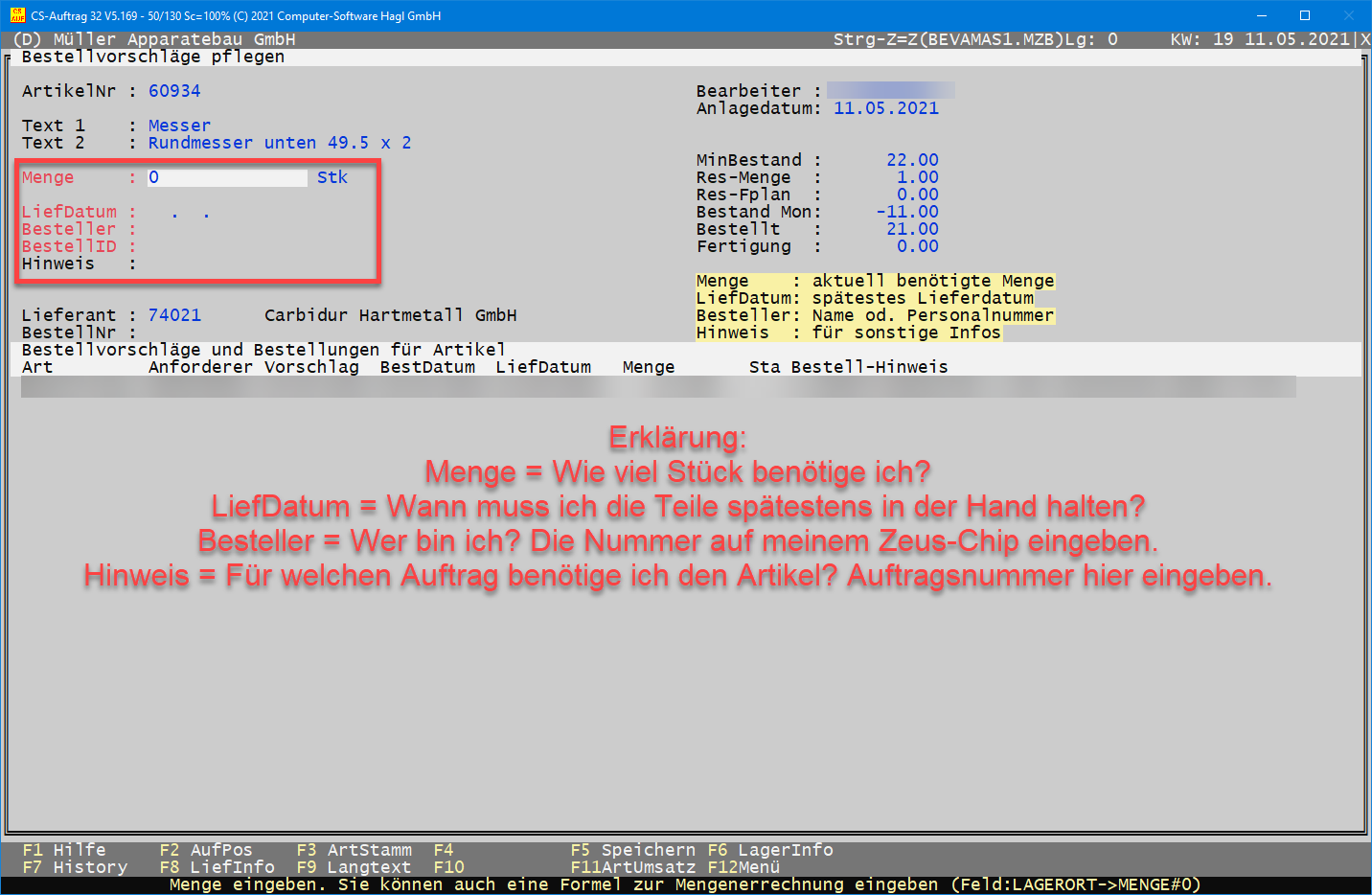Viewport: 1372px width, 895px height.
Task: Open F8 LiefInfo supplier info
Action: coord(217,867)
